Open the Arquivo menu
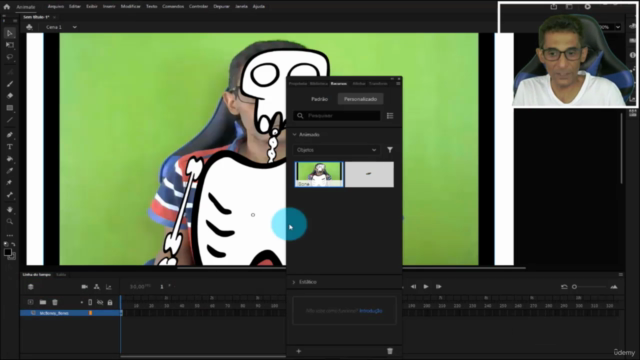 tap(56, 7)
